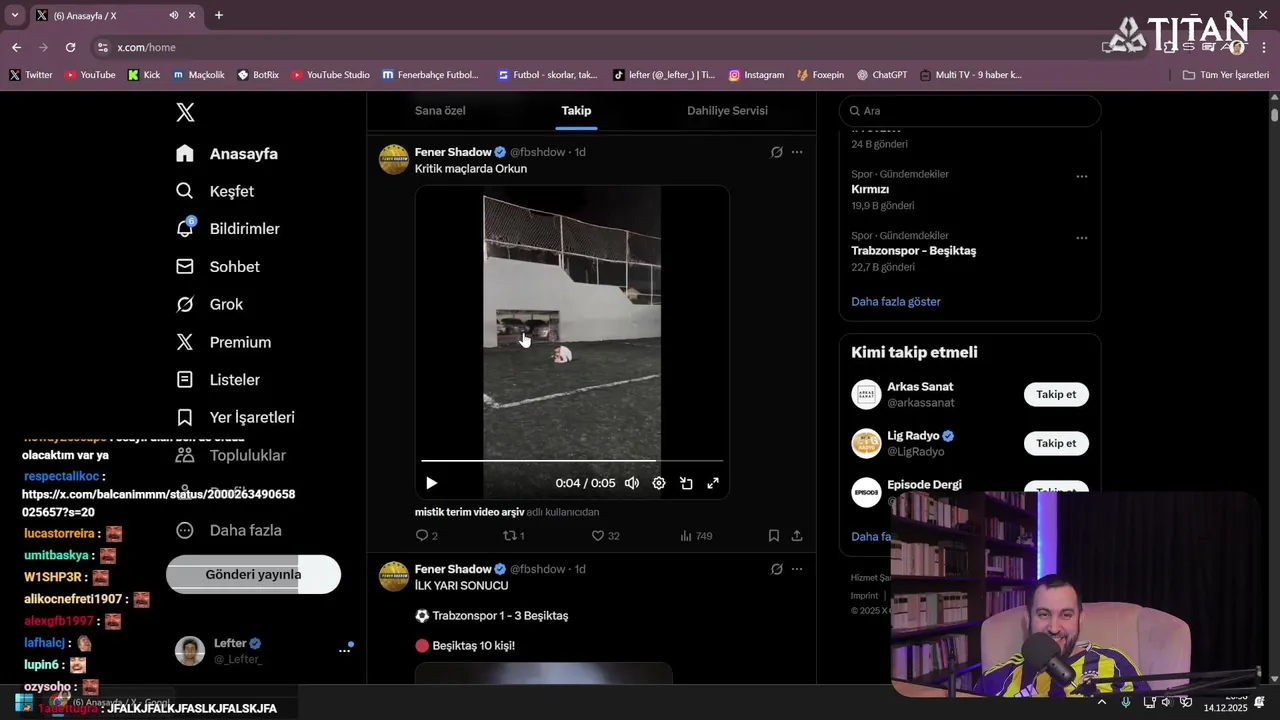
Task: Switch to the Dahiliye Servisi tab
Action: (727, 111)
